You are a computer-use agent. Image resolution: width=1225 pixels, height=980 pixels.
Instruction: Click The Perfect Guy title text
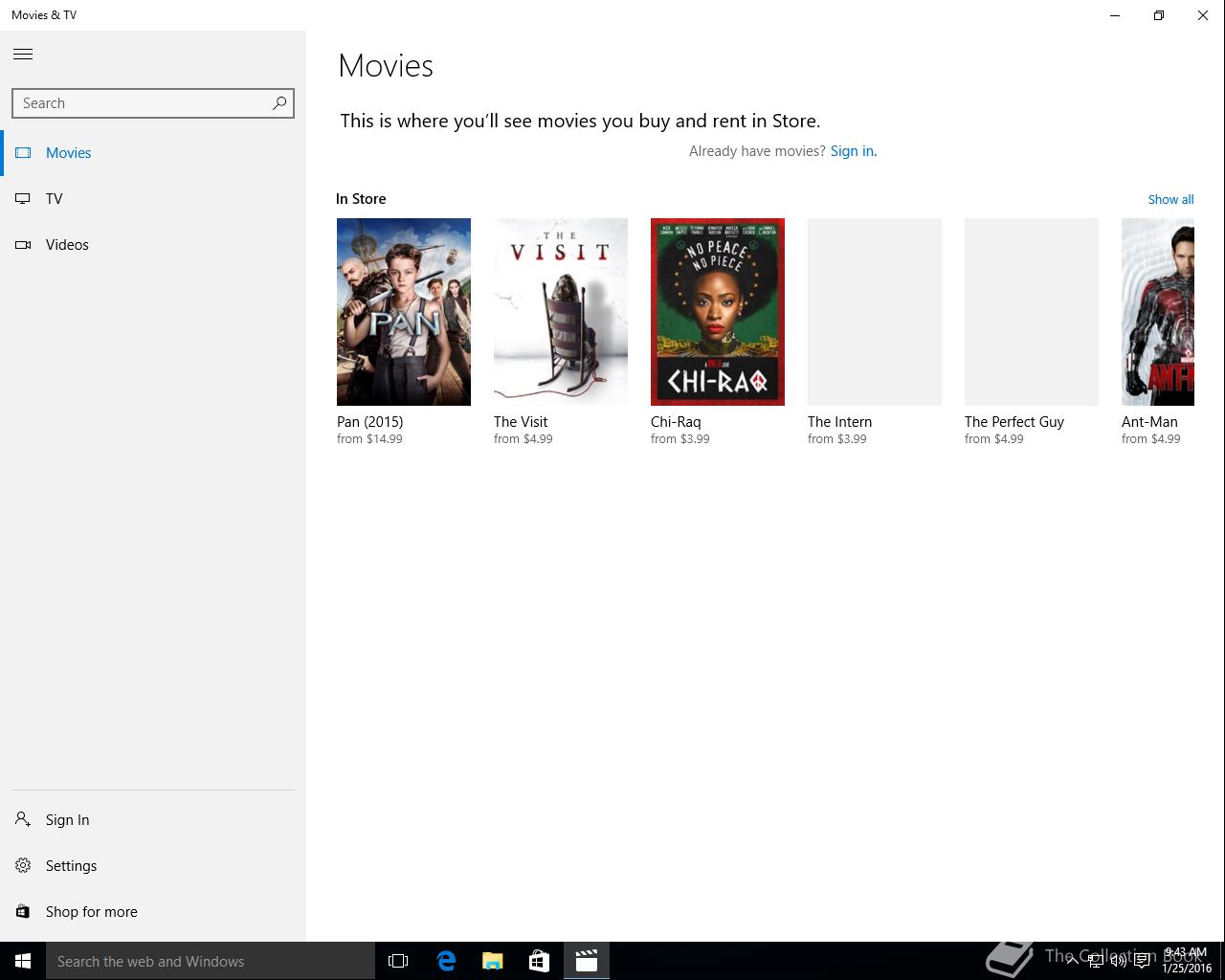[x=1014, y=422]
